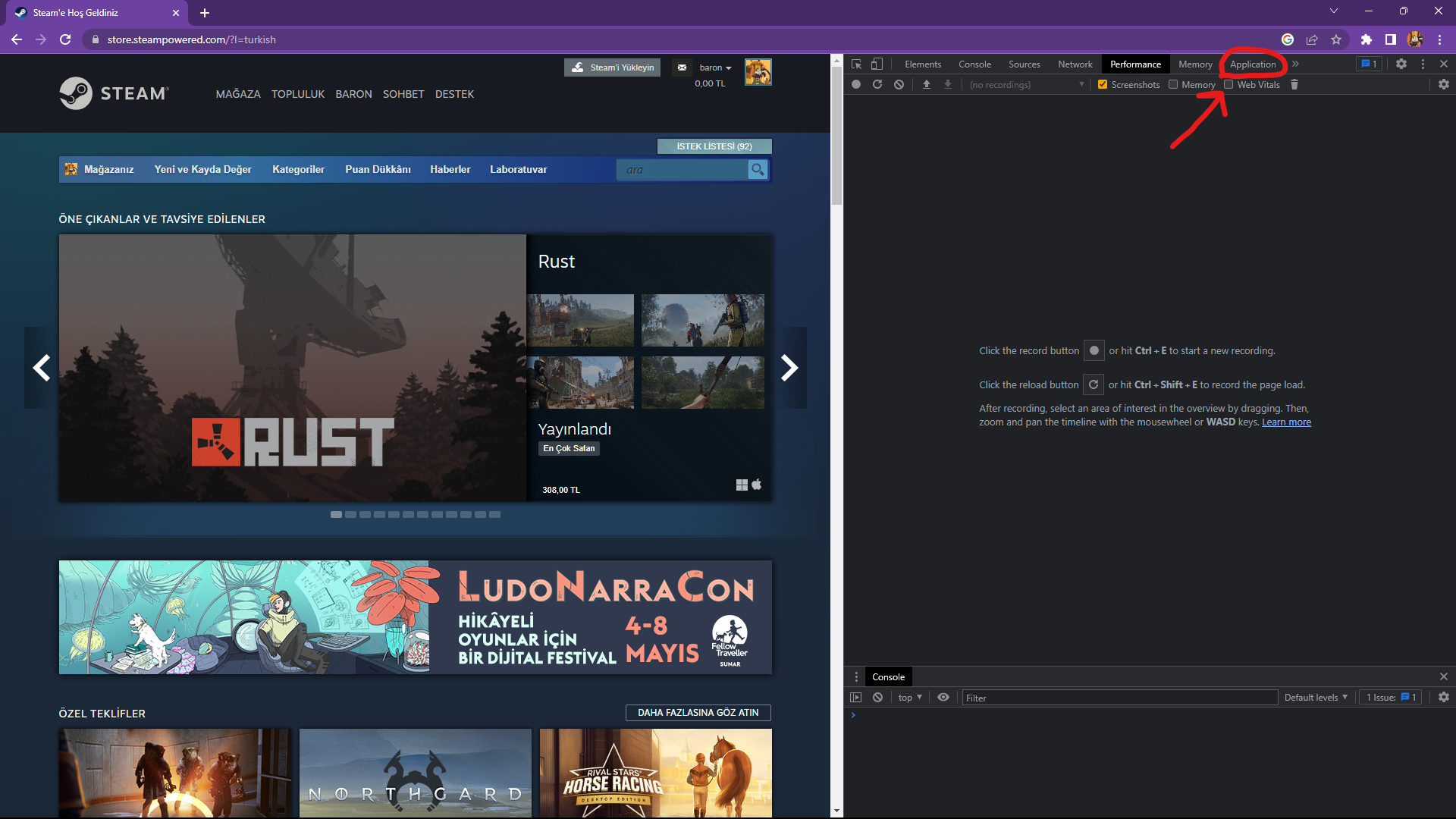Open the Network tab
1456x819 pixels.
point(1075,64)
